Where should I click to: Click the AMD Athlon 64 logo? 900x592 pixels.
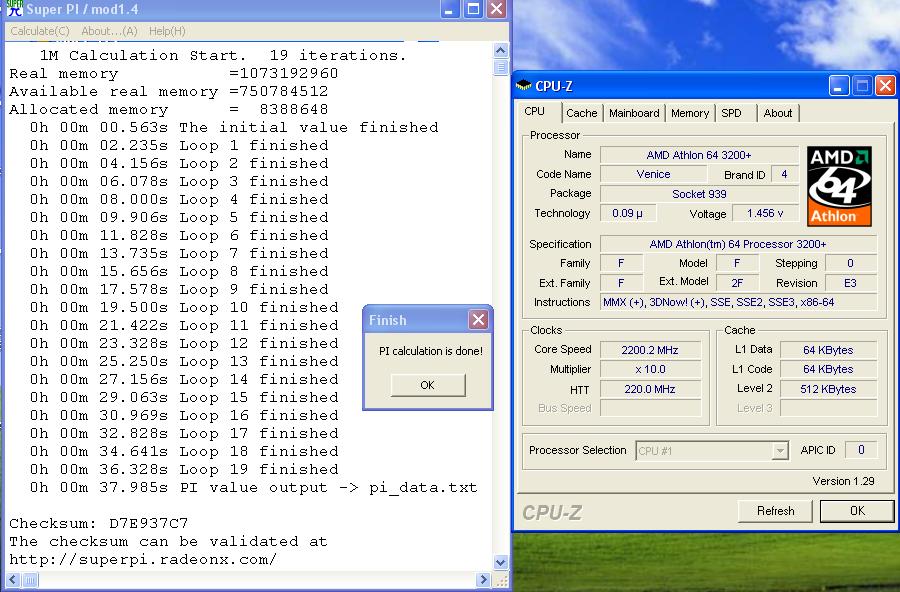coord(839,186)
